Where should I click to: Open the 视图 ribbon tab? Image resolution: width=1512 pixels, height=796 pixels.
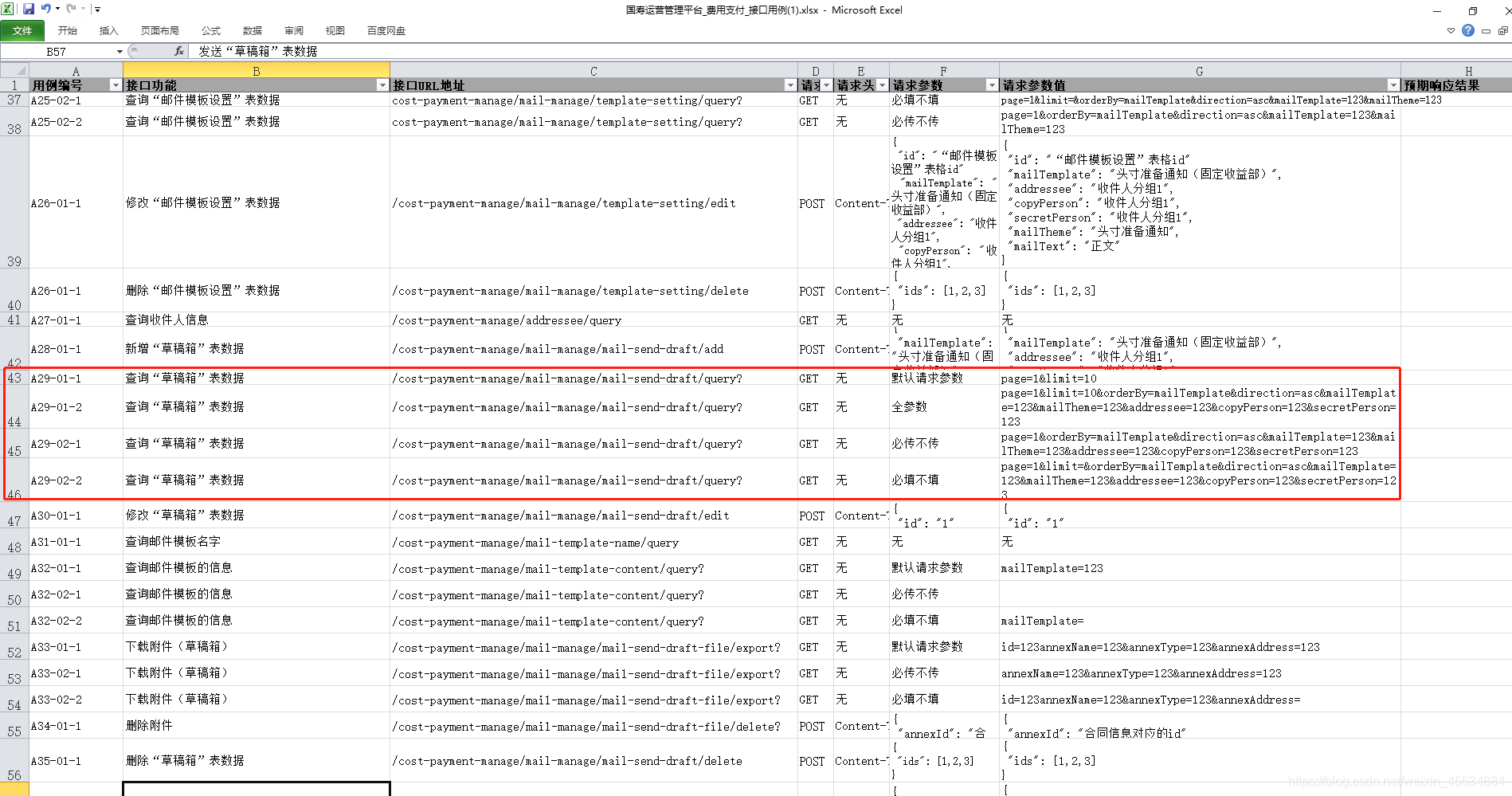(x=335, y=30)
